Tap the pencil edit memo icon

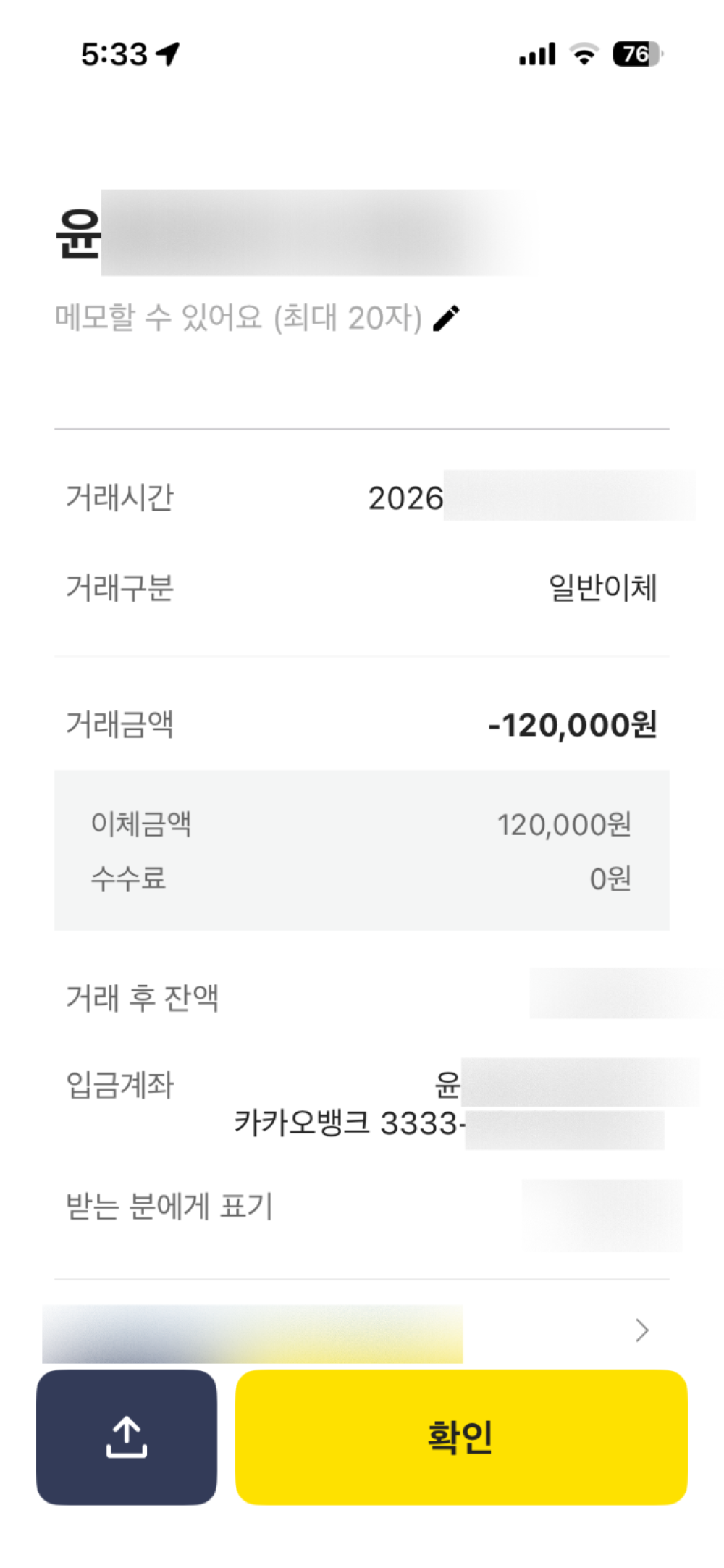[446, 318]
